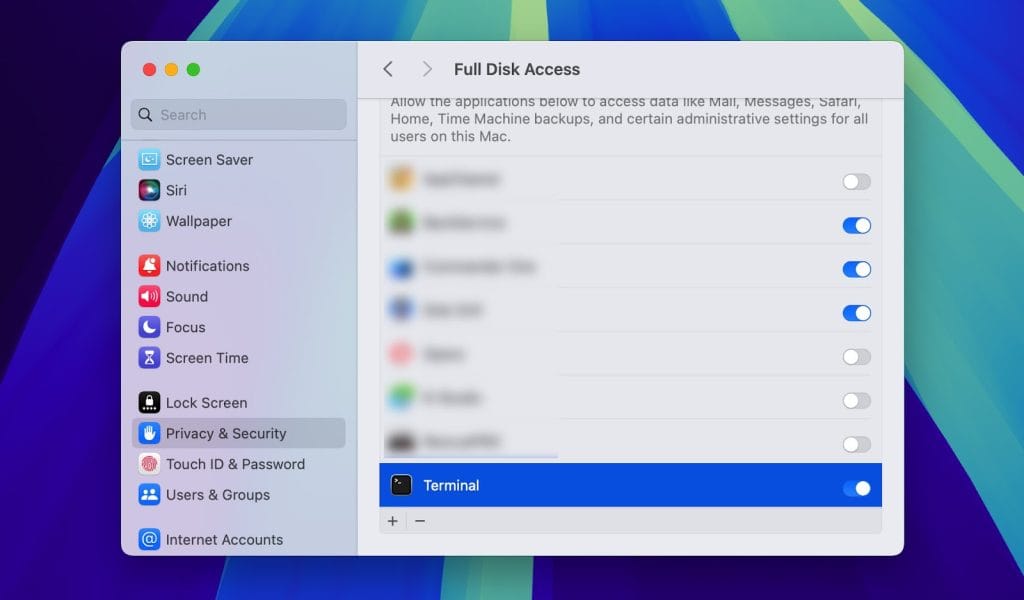Select Screen Time hourglass icon
Image resolution: width=1024 pixels, height=600 pixels.
point(149,358)
